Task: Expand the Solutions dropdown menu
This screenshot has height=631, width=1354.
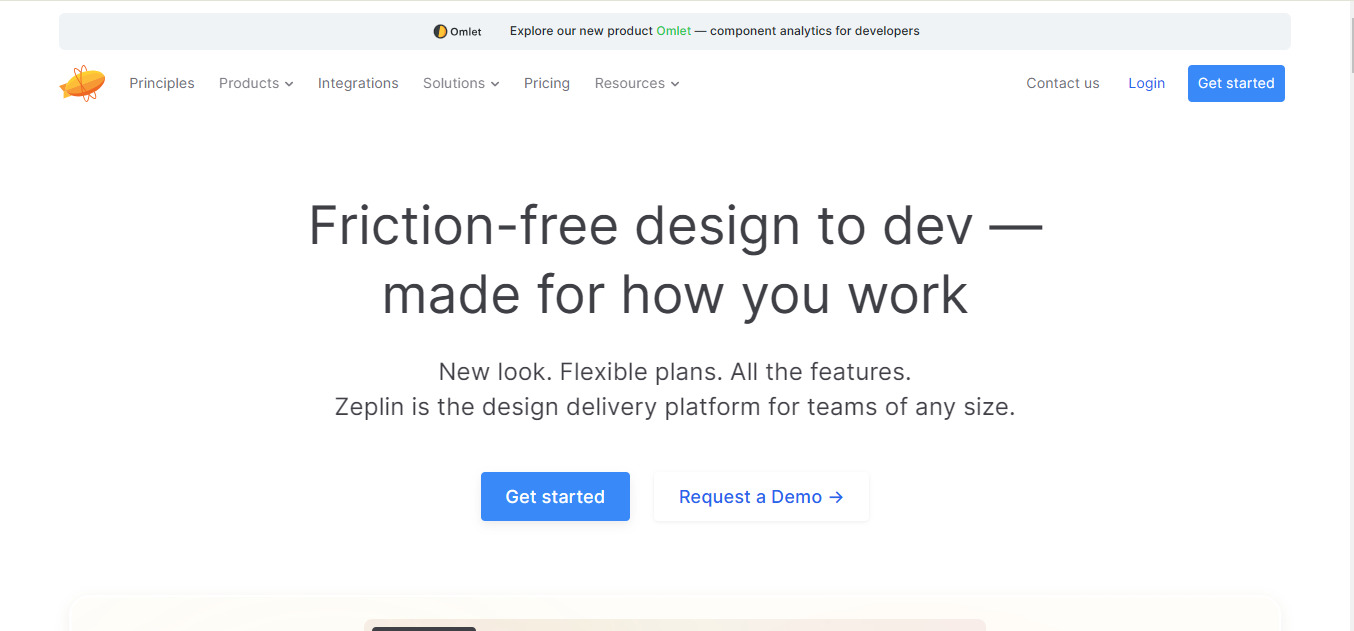Action: pyautogui.click(x=461, y=83)
